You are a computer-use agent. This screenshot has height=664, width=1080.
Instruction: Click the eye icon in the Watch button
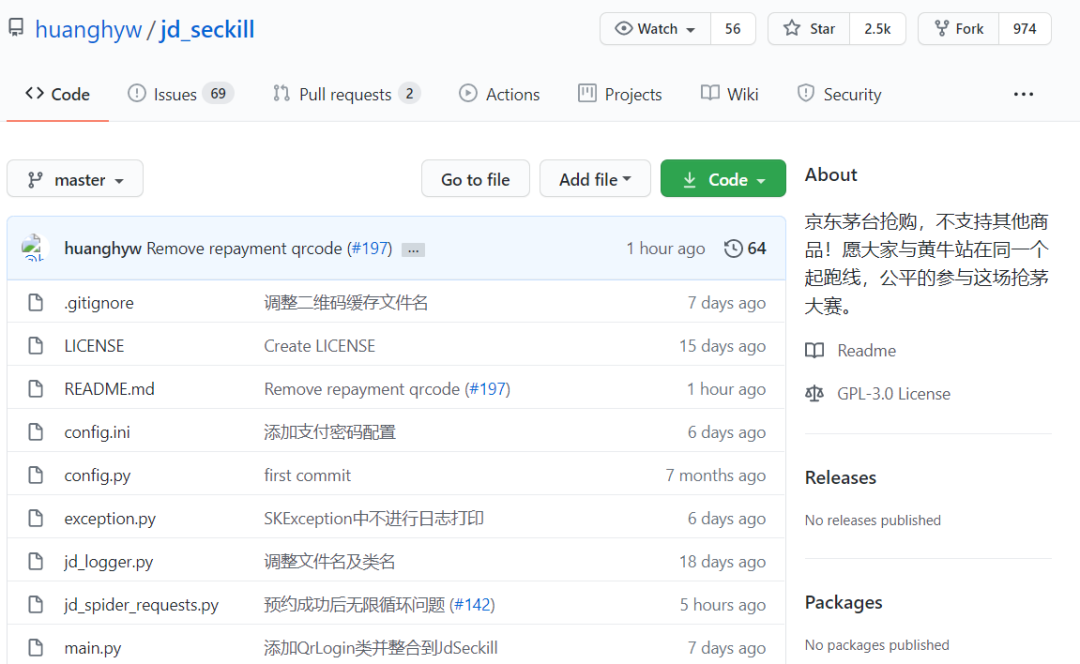[x=623, y=28]
